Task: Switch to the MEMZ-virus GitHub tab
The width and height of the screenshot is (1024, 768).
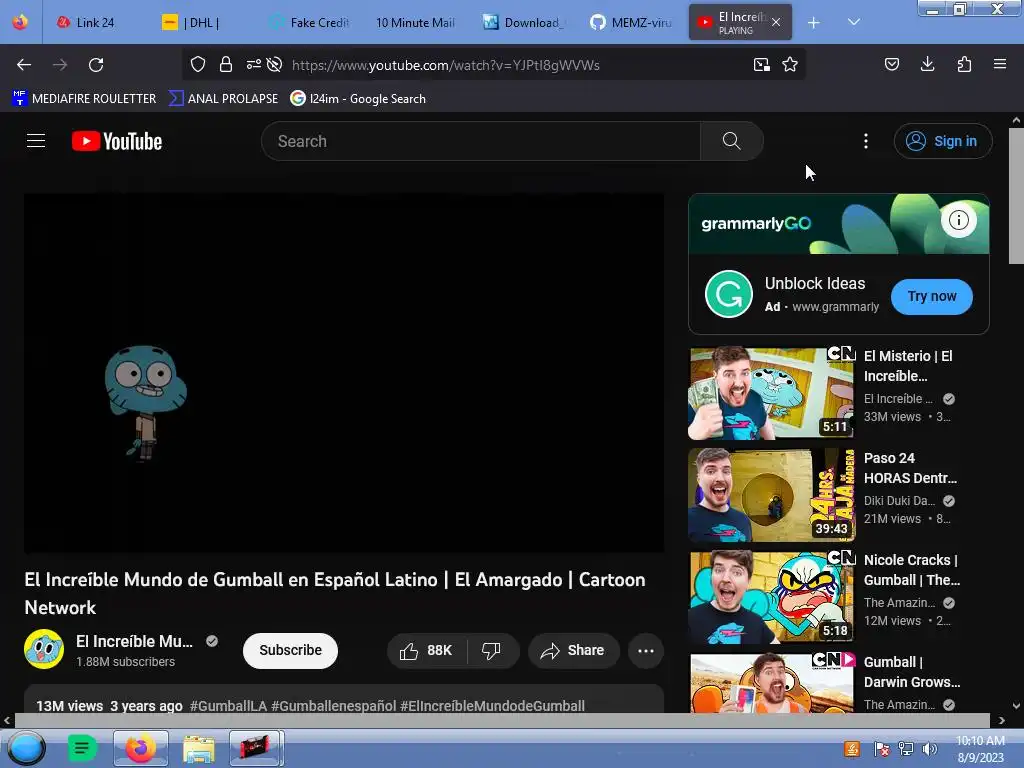Action: pyautogui.click(x=631, y=23)
